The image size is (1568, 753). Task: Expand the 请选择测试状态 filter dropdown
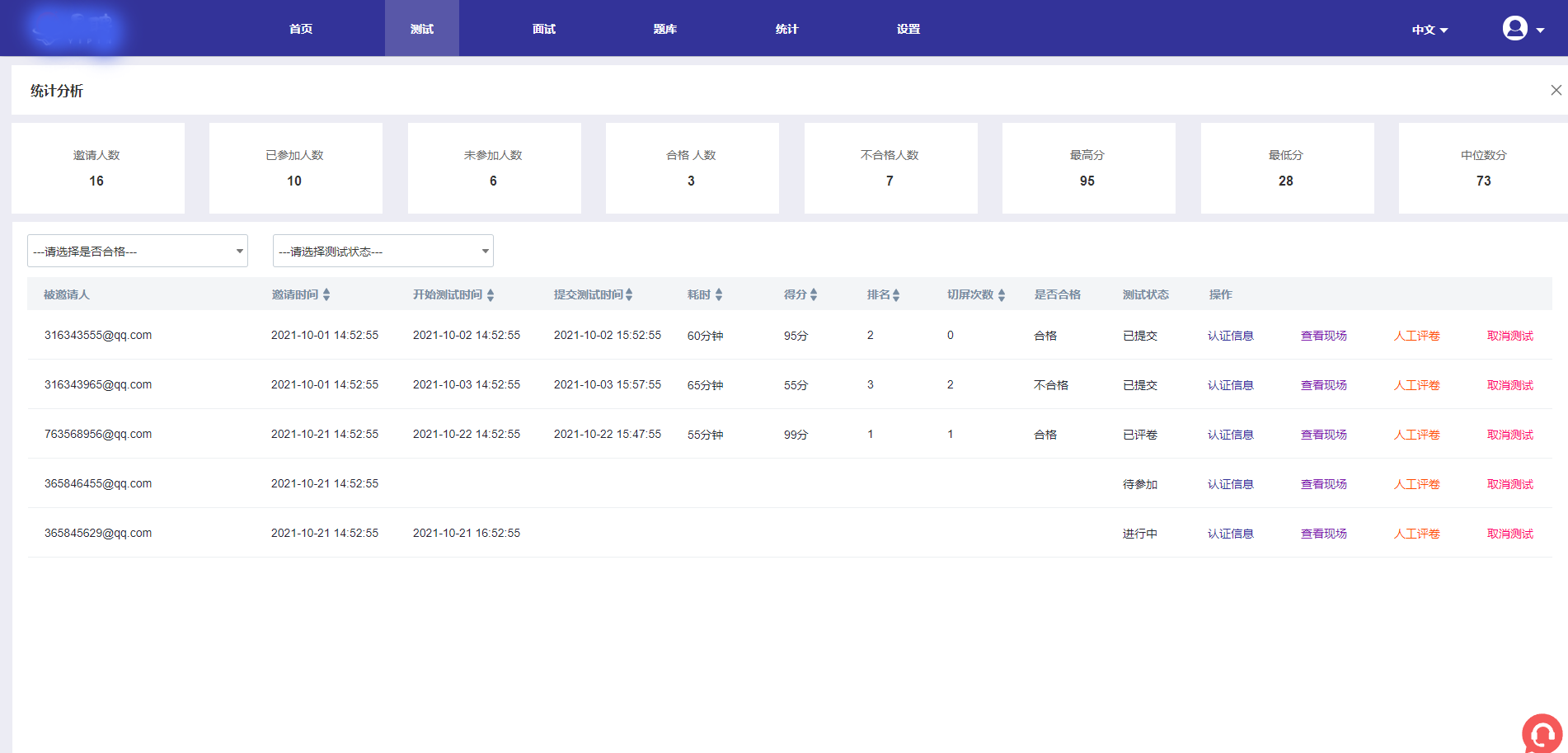point(383,251)
